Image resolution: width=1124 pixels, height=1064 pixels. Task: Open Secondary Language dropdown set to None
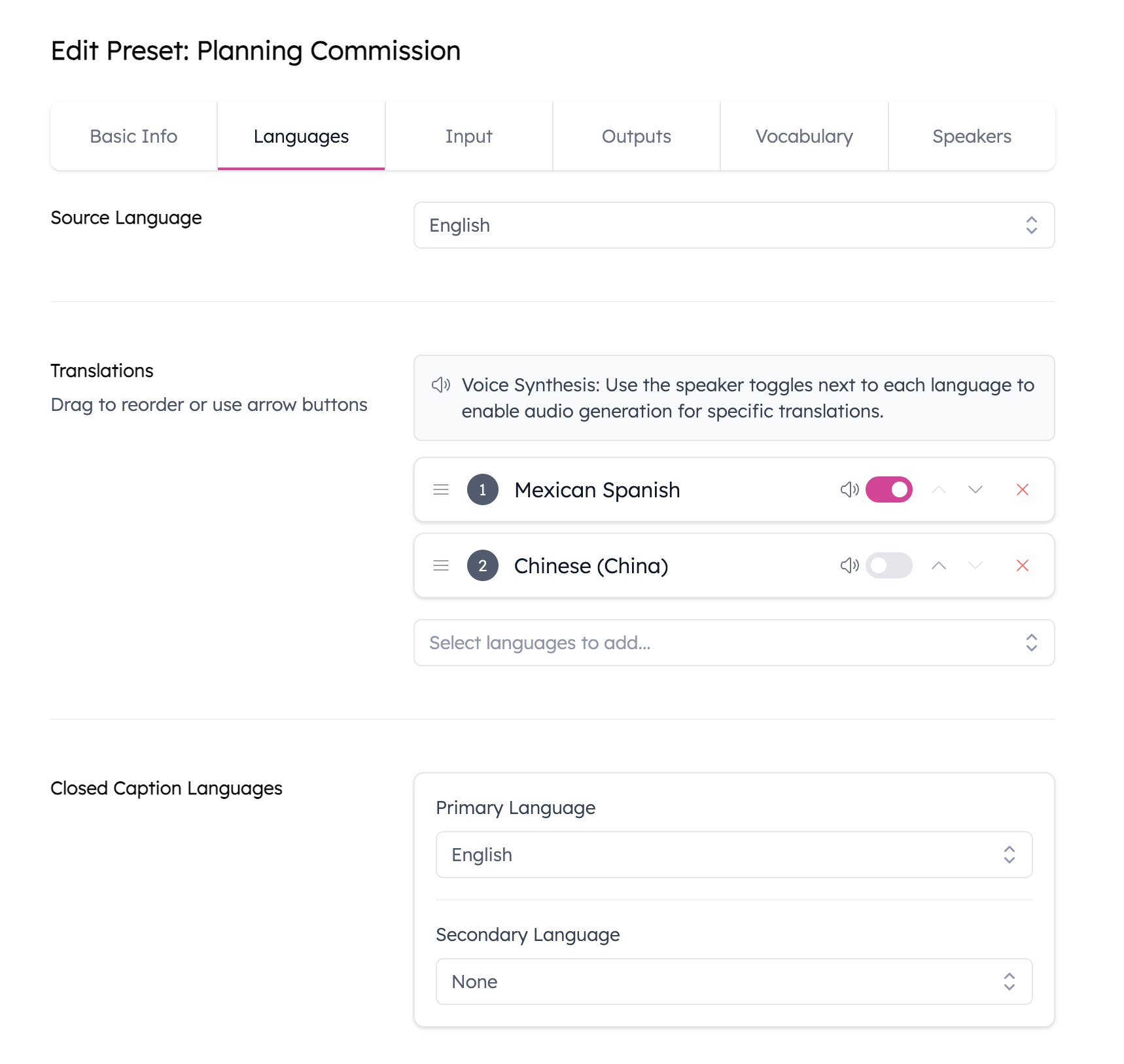click(x=733, y=982)
